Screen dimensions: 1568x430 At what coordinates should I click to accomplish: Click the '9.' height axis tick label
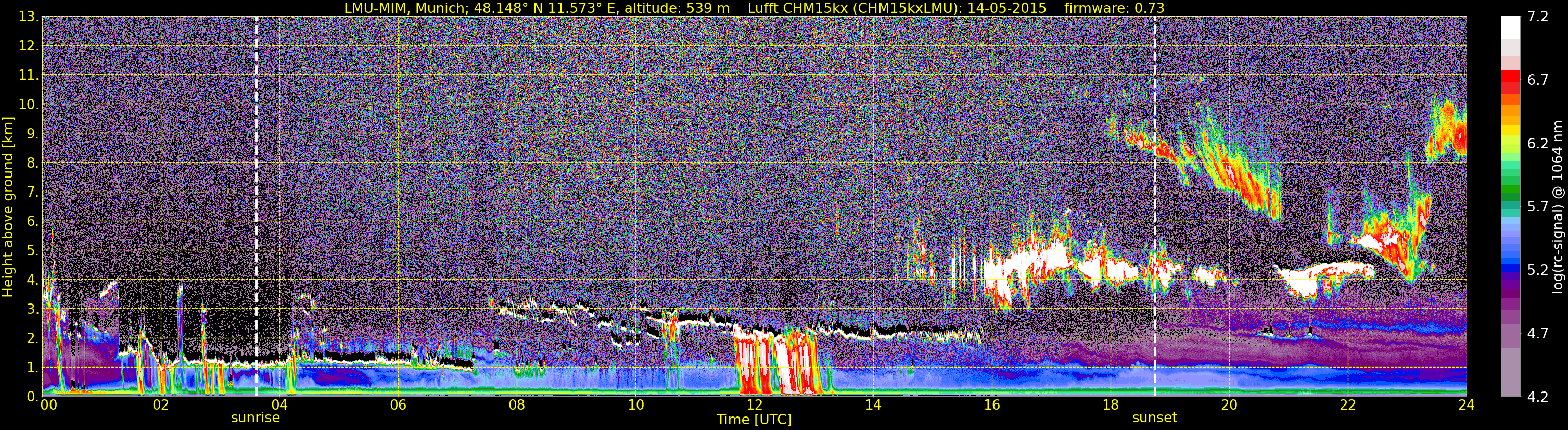click(33, 133)
